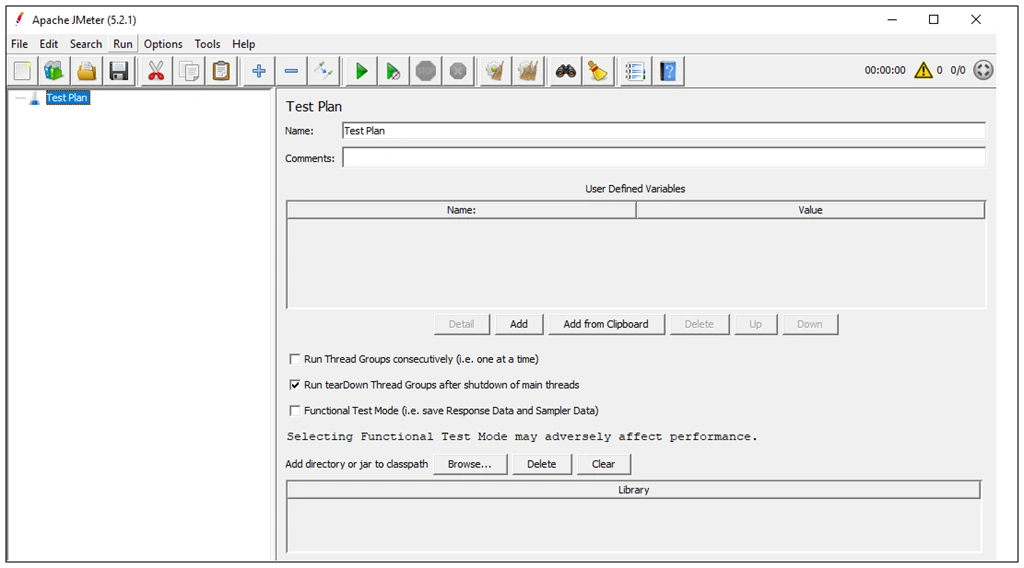Screen dimensions: 1024x568
Task: Enable Functional Test Mode checkbox
Action: point(295,411)
